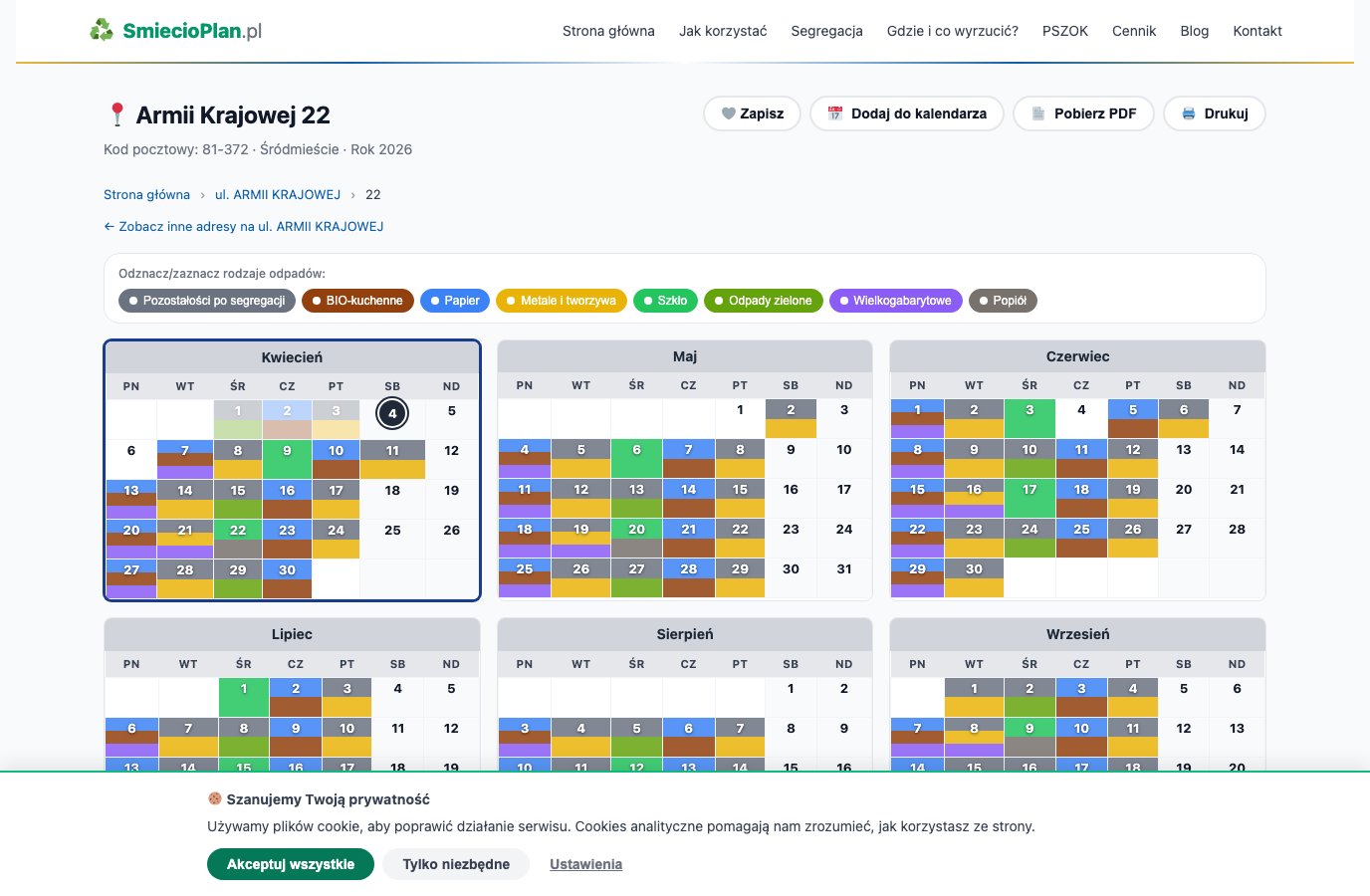Click the red location pin icon
The width and height of the screenshot is (1370, 896).
[116, 115]
